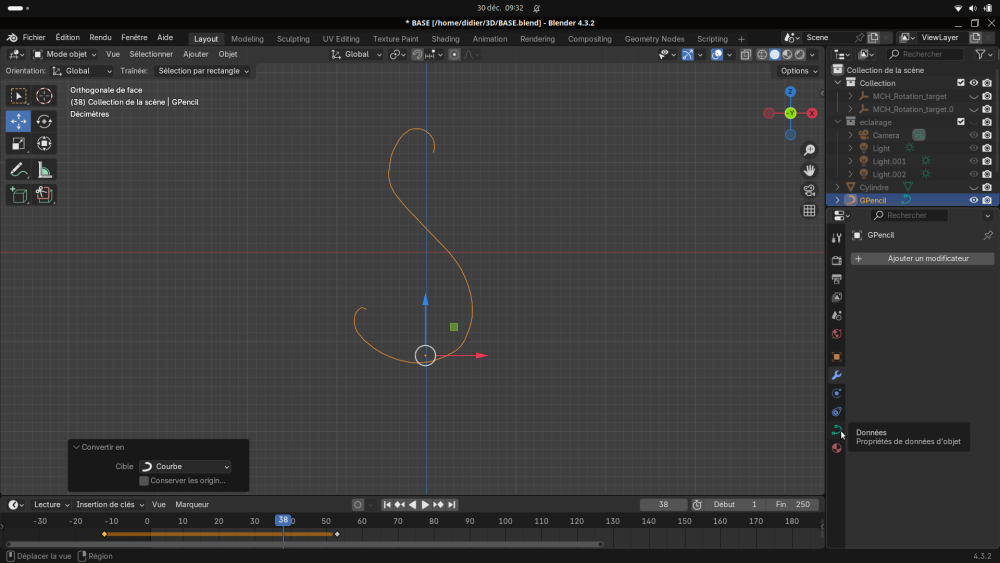The width and height of the screenshot is (1000, 563).
Task: Select the Measure tool
Action: (x=44, y=170)
